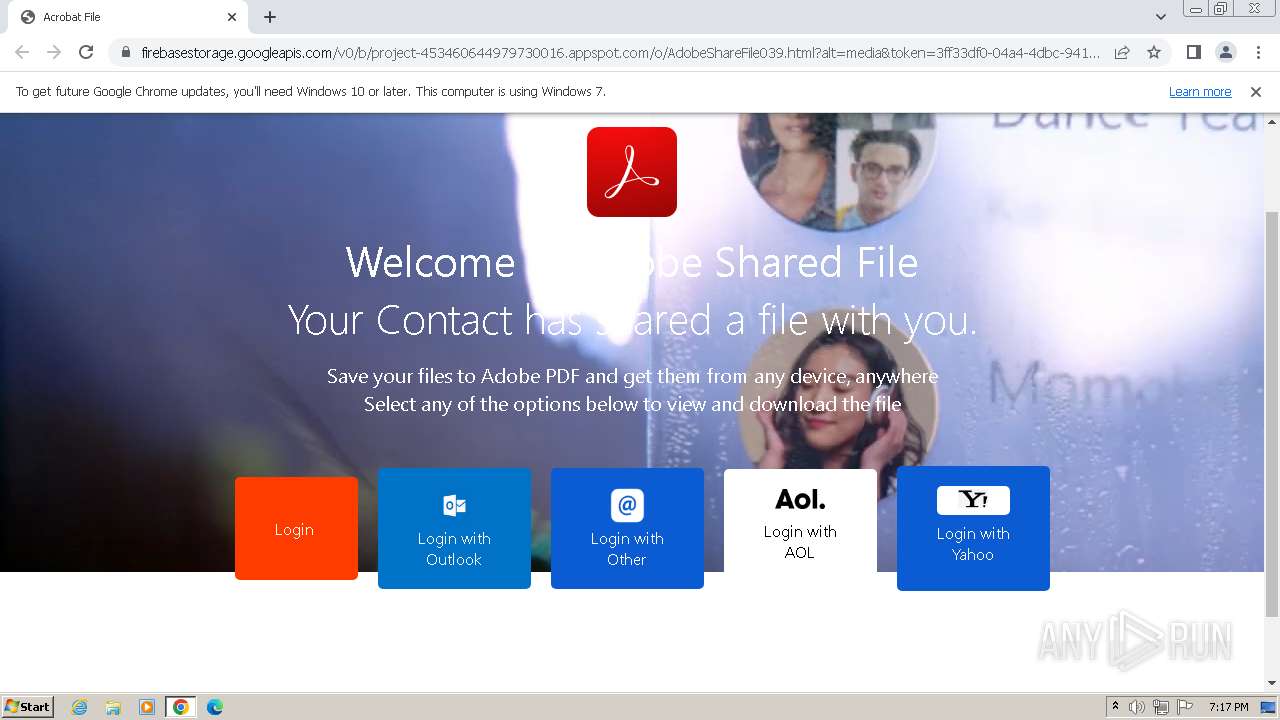The width and height of the screenshot is (1280, 720).
Task: Choose Login with AOL tile
Action: [x=800, y=521]
